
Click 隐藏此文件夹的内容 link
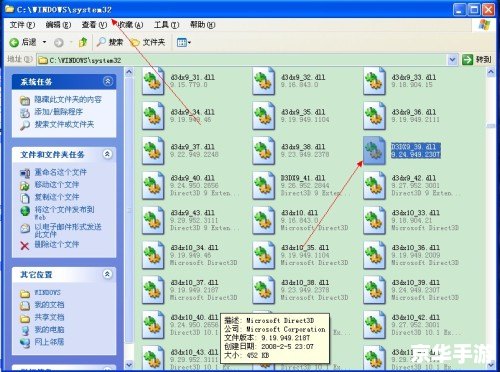tap(68, 99)
